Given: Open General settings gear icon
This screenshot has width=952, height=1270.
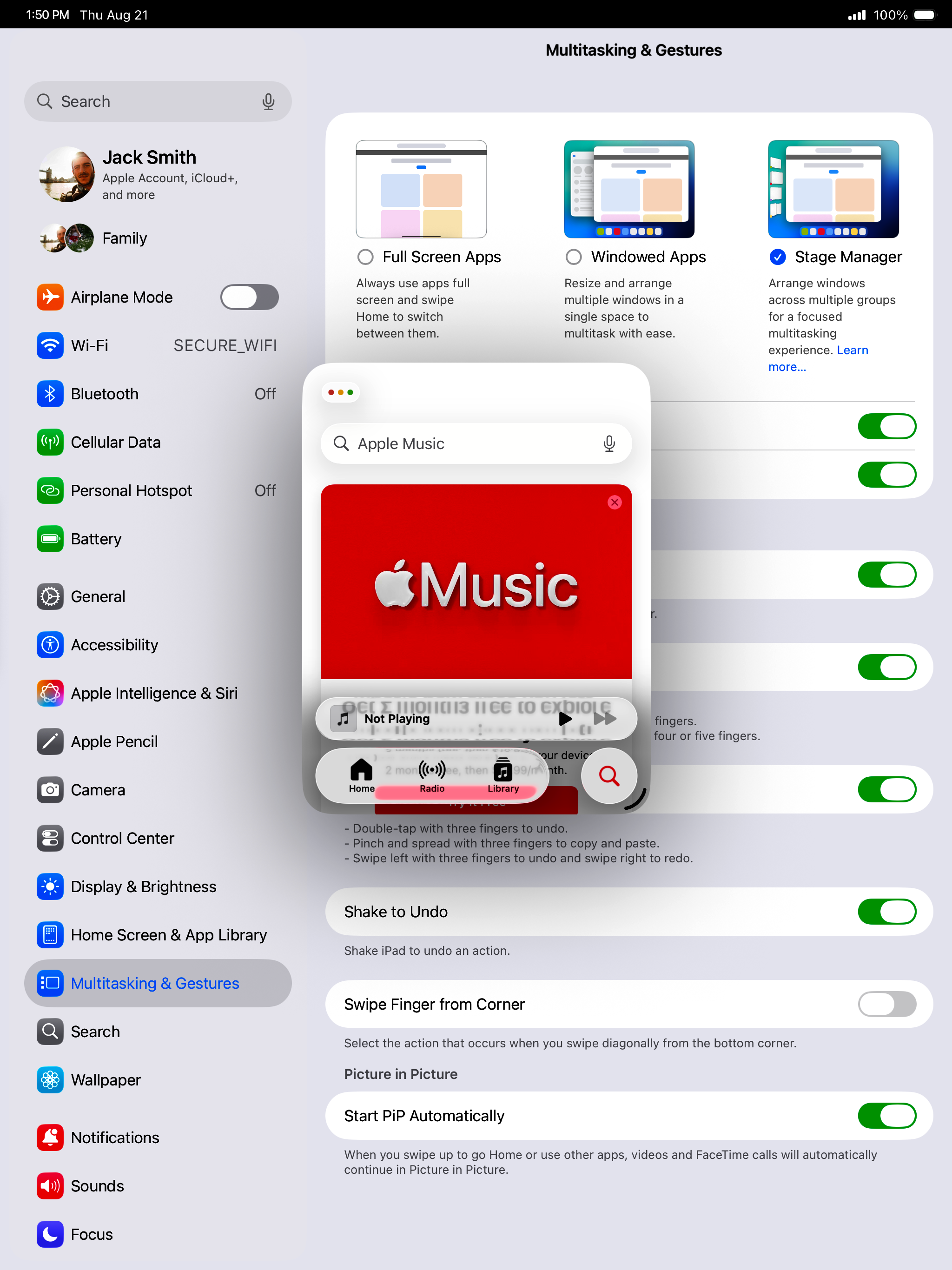Looking at the screenshot, I should click(50, 596).
